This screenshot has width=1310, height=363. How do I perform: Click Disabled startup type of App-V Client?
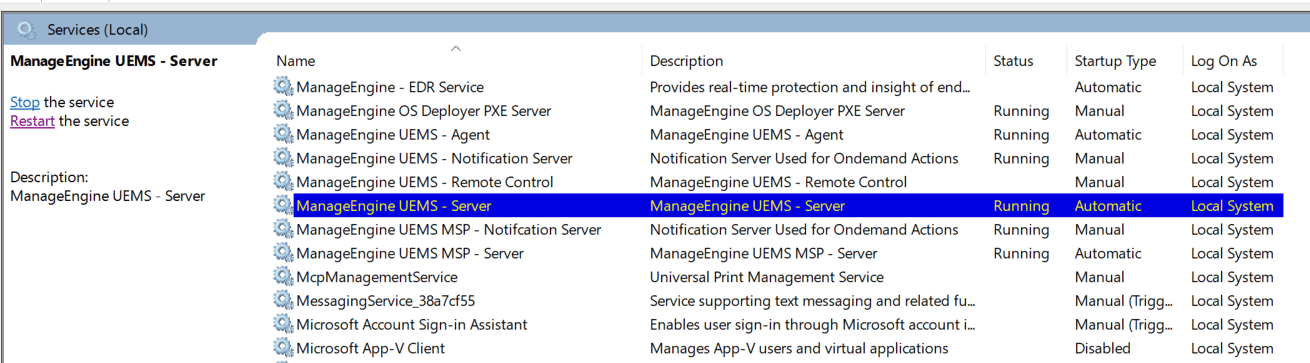(1103, 348)
